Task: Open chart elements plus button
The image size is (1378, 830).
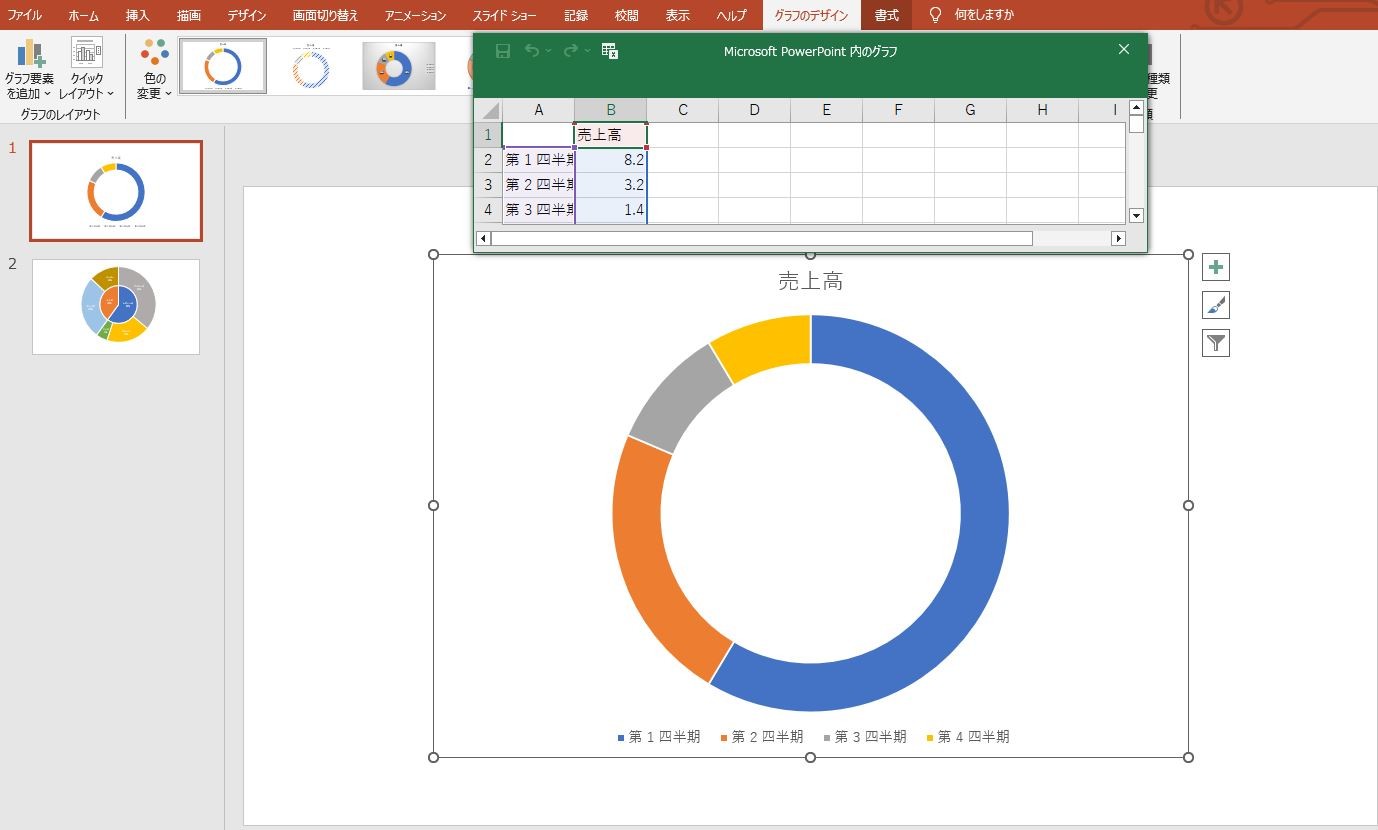Action: [1216, 267]
